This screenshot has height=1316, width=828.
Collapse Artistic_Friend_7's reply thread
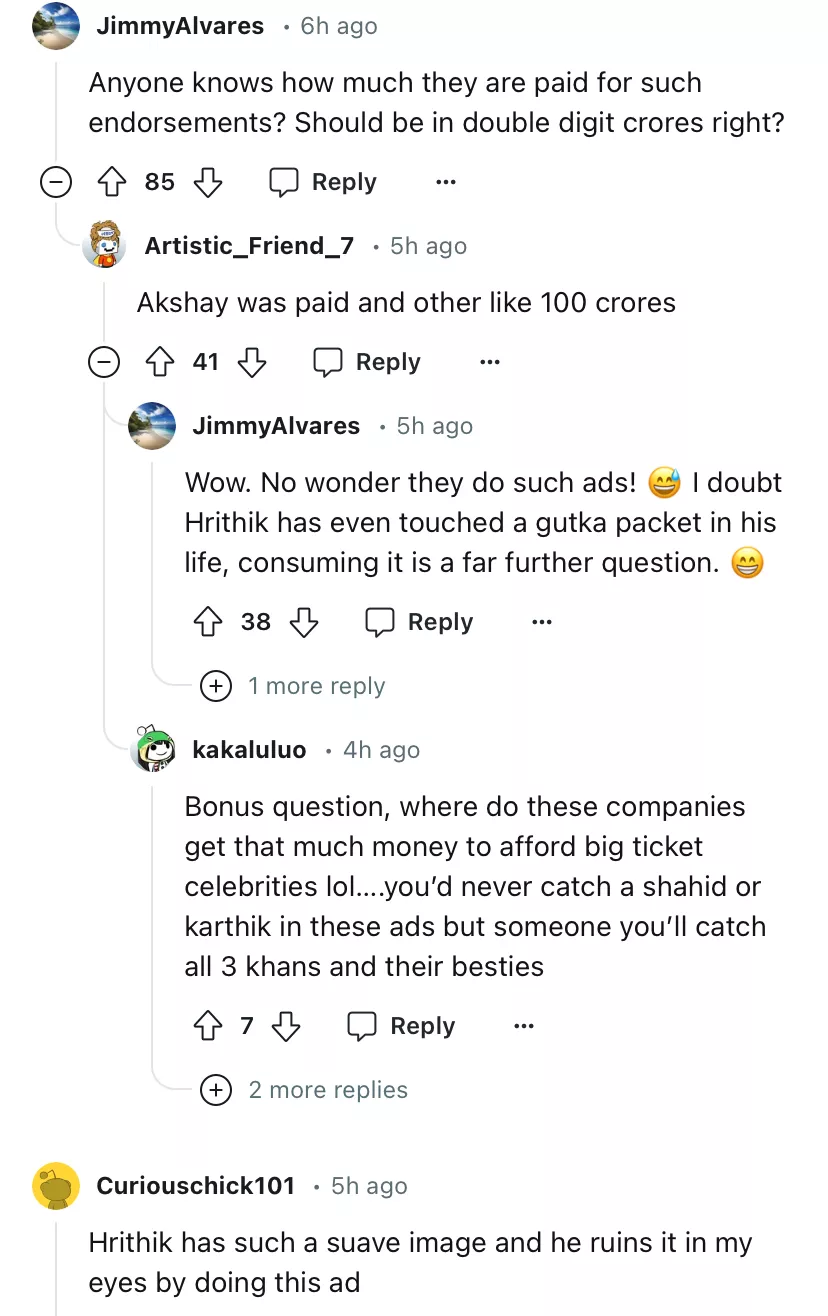103,362
